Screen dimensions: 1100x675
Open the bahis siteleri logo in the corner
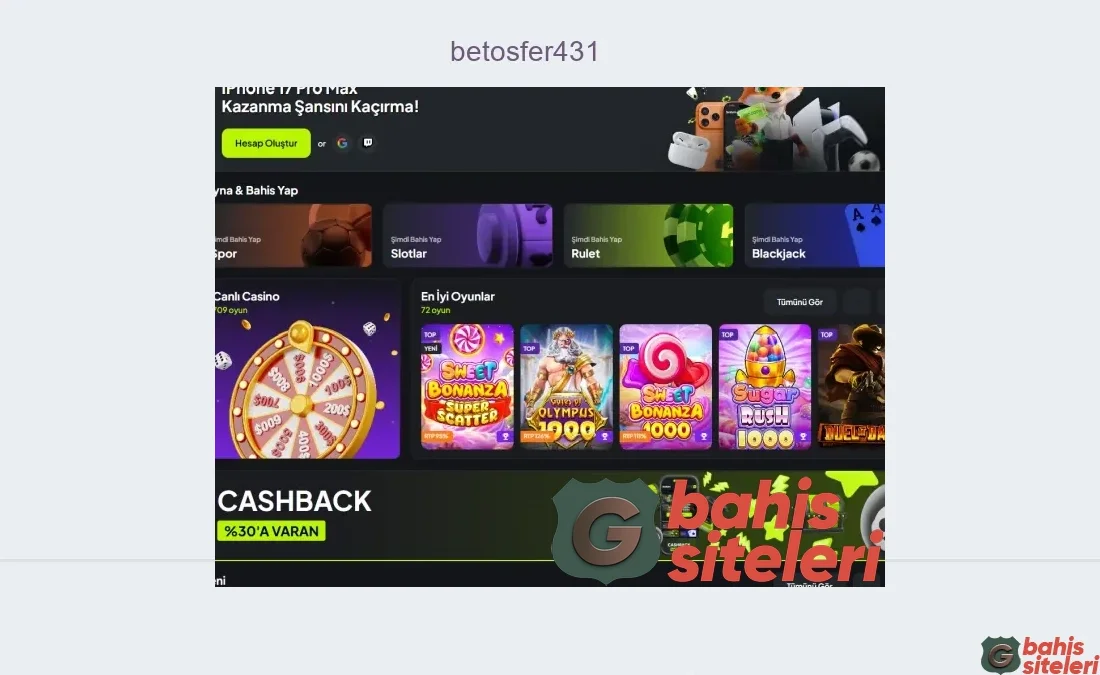pos(1040,655)
